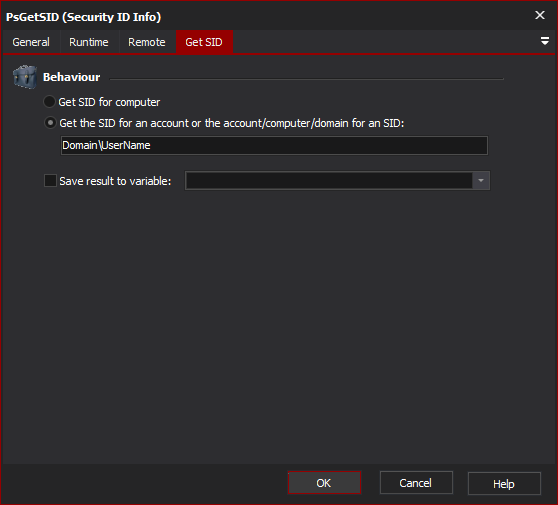
Task: Switch to the General tab
Action: tap(31, 42)
